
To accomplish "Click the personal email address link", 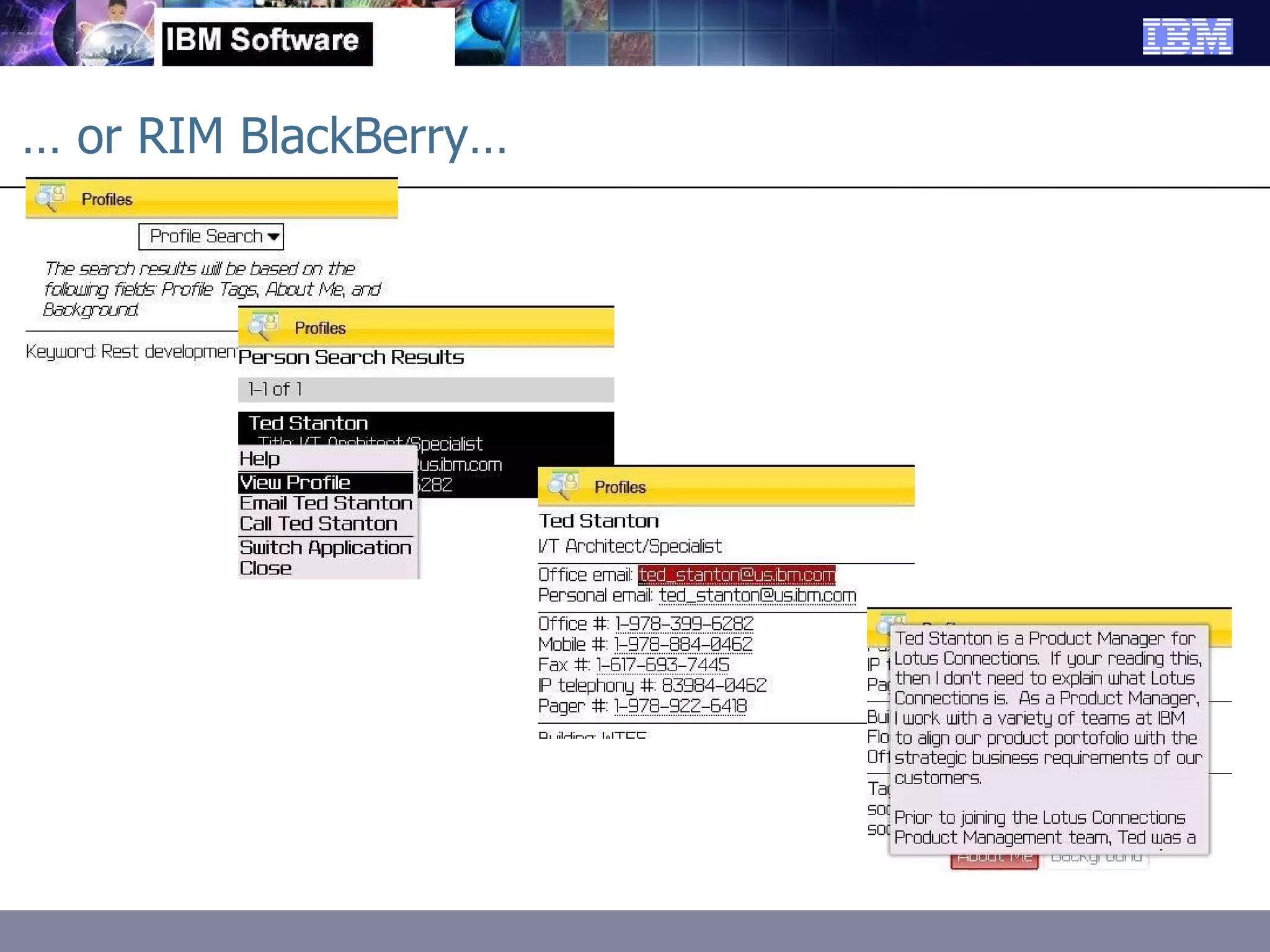I will coord(757,596).
